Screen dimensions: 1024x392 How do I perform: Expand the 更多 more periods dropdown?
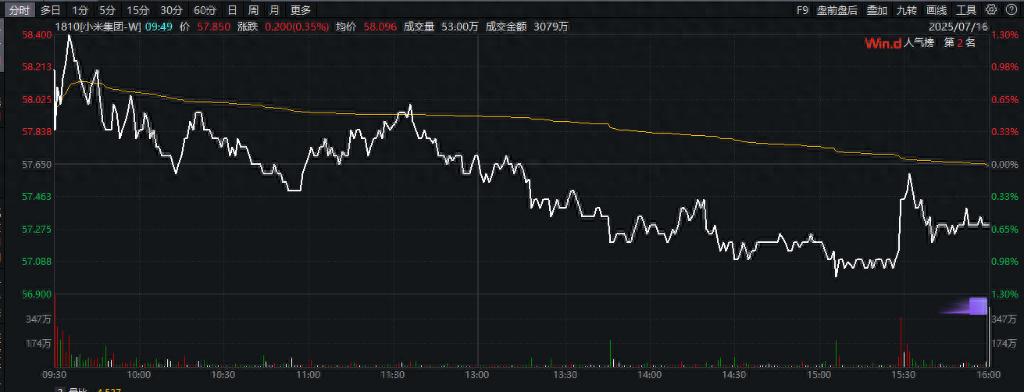(x=300, y=10)
